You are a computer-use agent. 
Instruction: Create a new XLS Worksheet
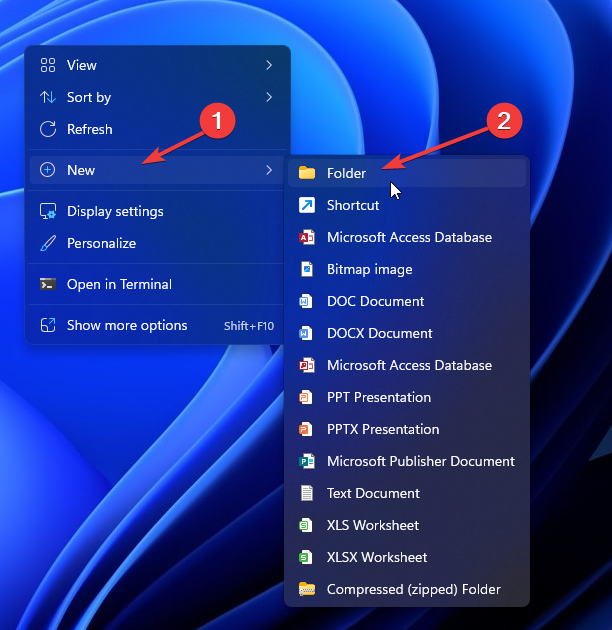coord(407,525)
